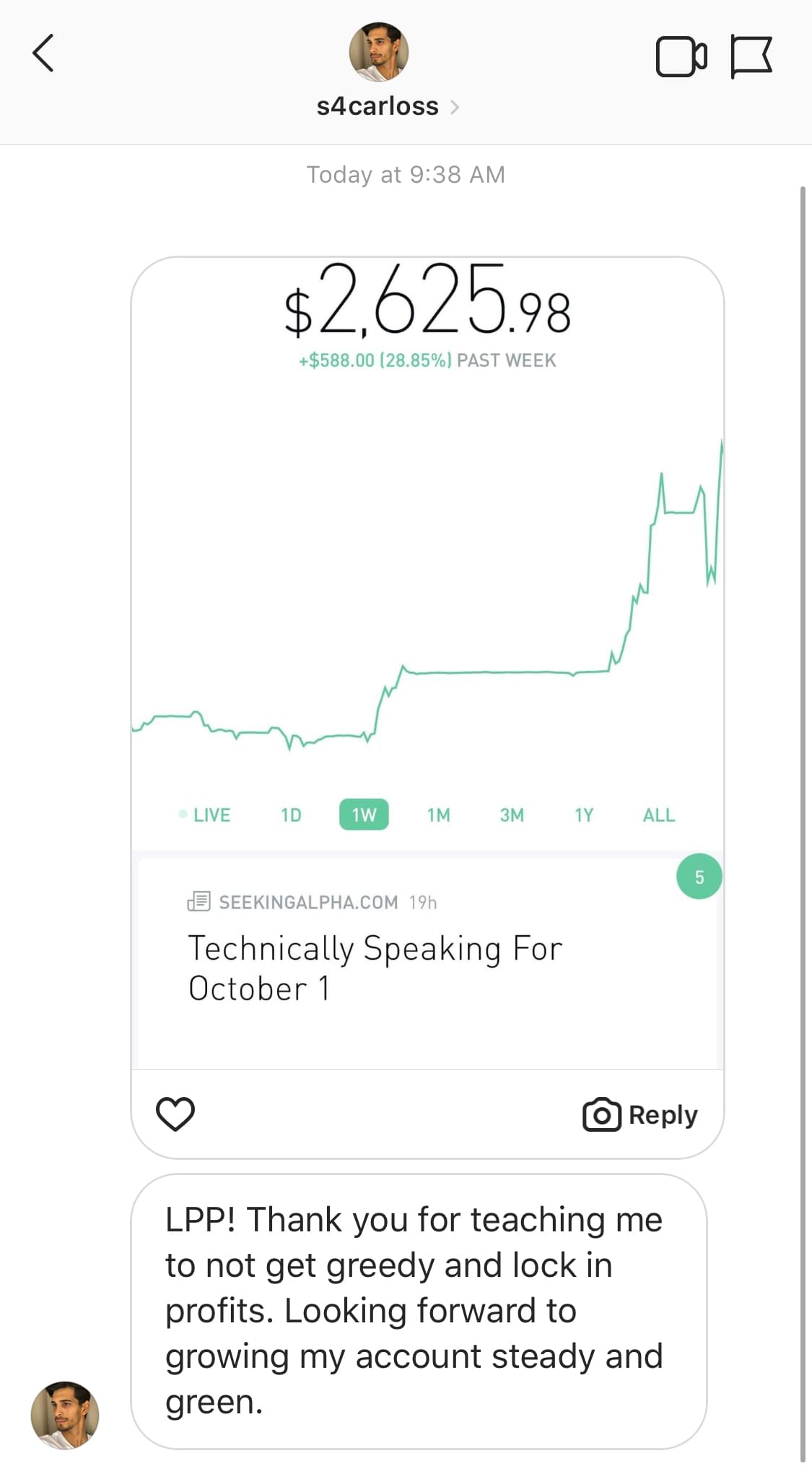Tap the sender avatar beside message
This screenshot has height=1469, width=812.
coord(65,1415)
